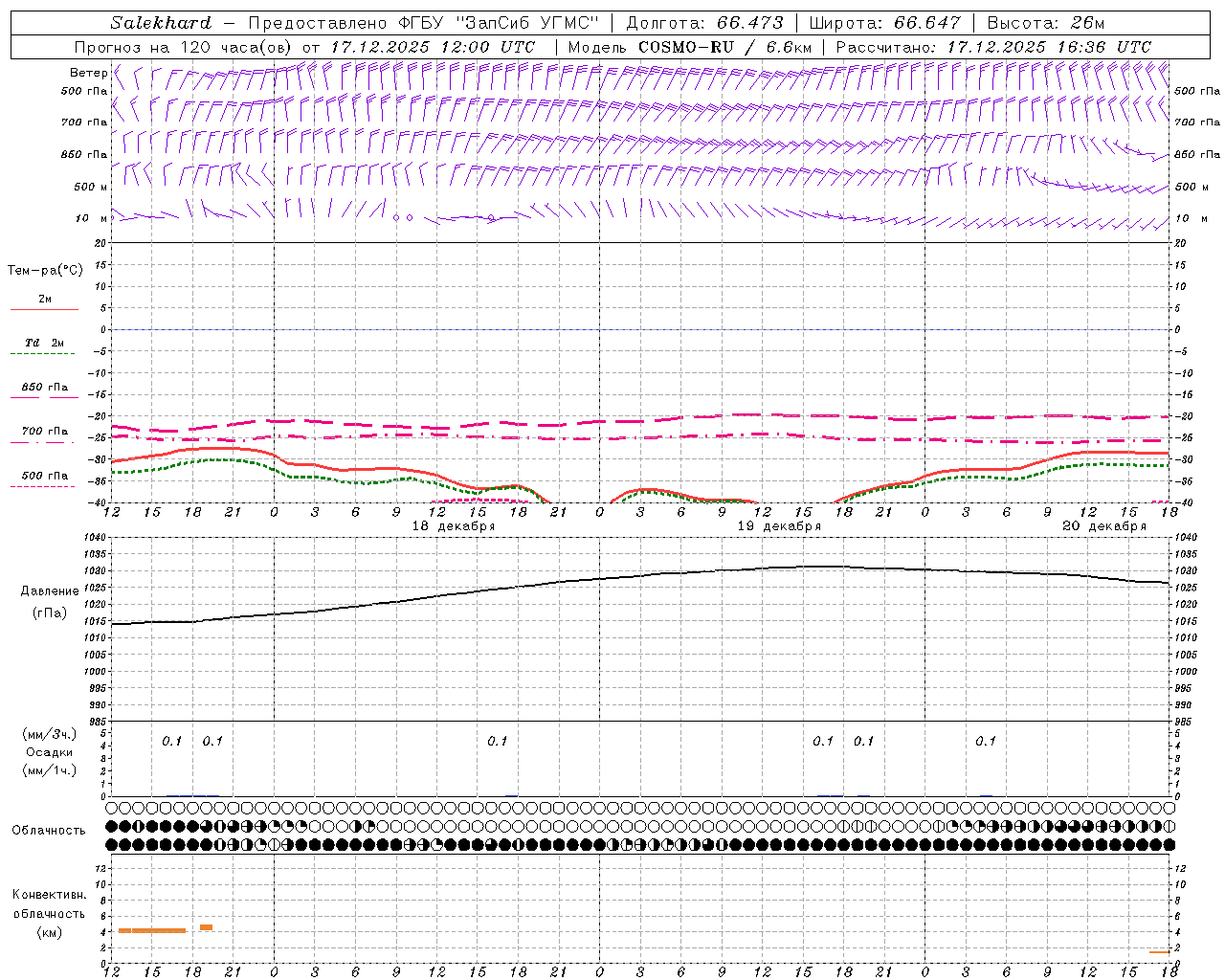Click the Td 2м legend label
Image resolution: width=1225 pixels, height=980 pixels.
45,343
